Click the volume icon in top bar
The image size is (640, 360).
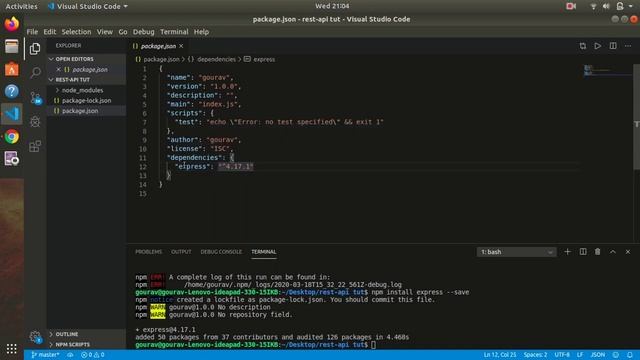coord(606,6)
